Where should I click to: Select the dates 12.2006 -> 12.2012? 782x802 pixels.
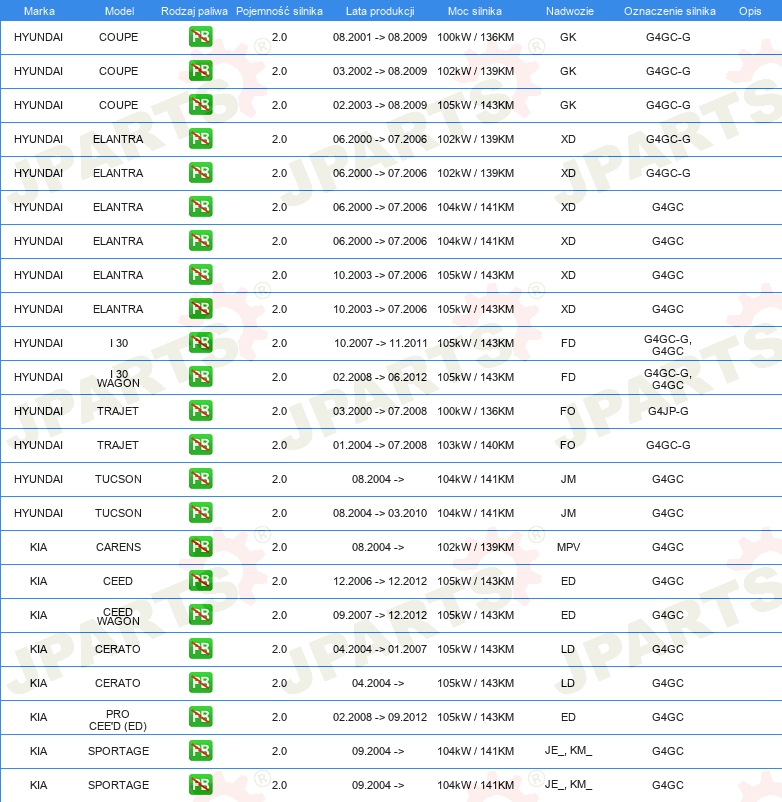point(380,581)
